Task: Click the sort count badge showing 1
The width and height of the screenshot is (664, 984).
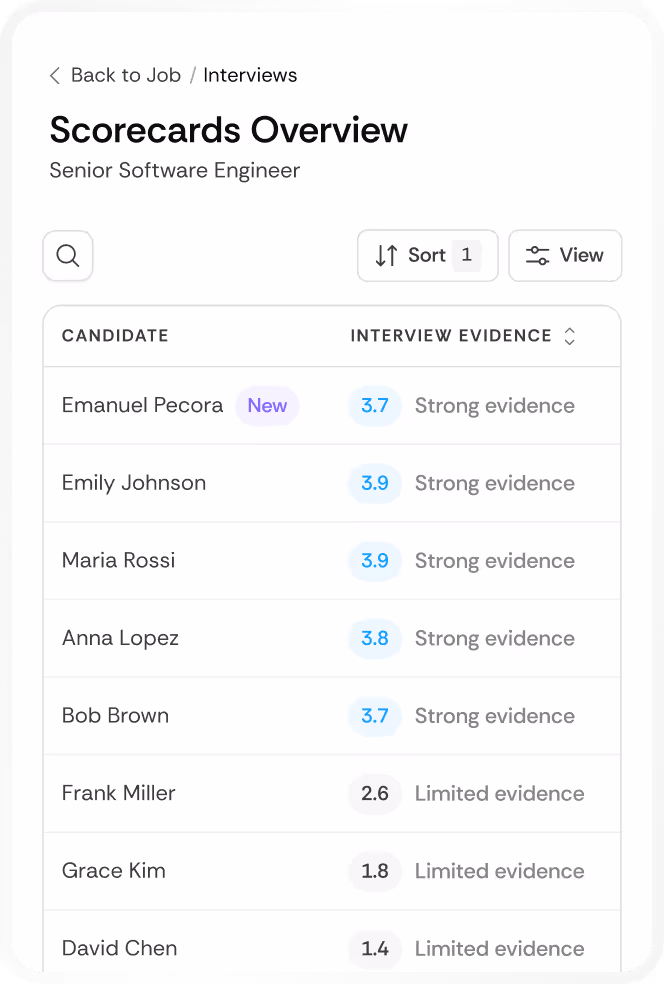Action: pos(466,255)
